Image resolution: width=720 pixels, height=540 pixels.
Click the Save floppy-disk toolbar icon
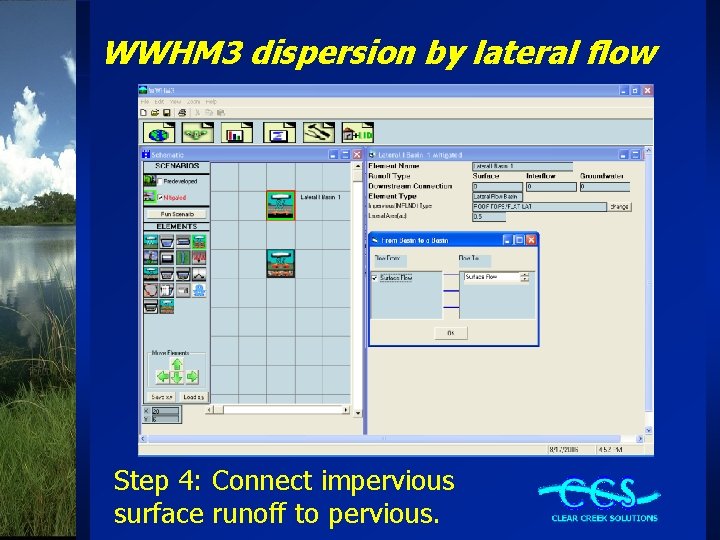(167, 112)
